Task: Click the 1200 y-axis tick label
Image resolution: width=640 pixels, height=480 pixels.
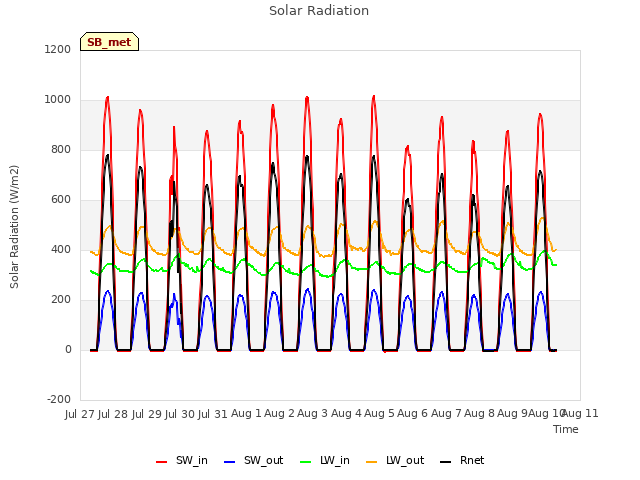Action: coord(58,49)
